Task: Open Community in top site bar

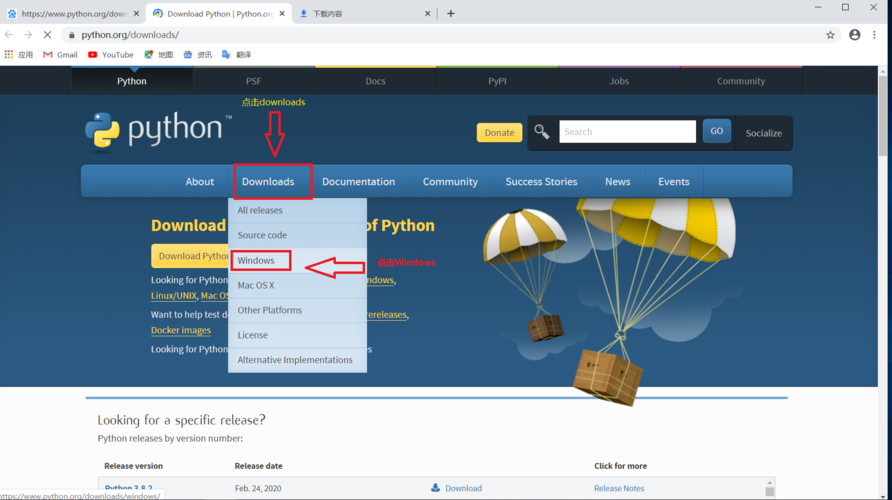Action: [741, 81]
